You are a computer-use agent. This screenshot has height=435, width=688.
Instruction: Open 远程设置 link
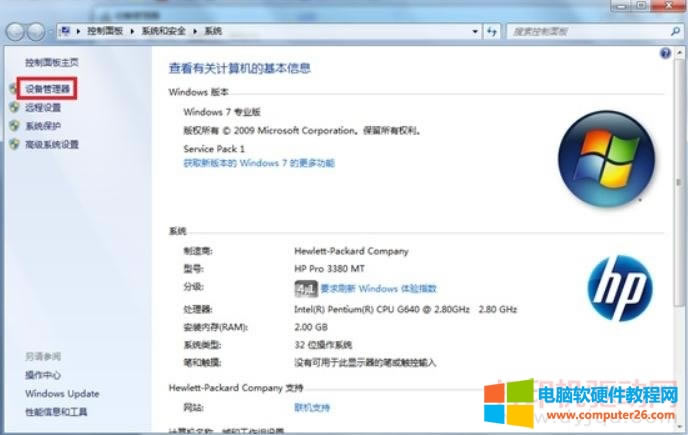[x=43, y=108]
